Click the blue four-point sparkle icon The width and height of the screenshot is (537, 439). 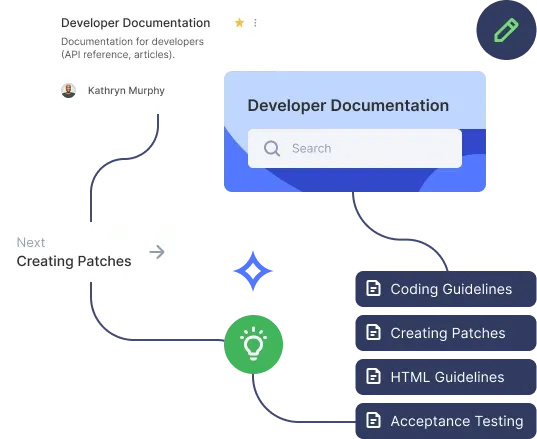(x=253, y=271)
